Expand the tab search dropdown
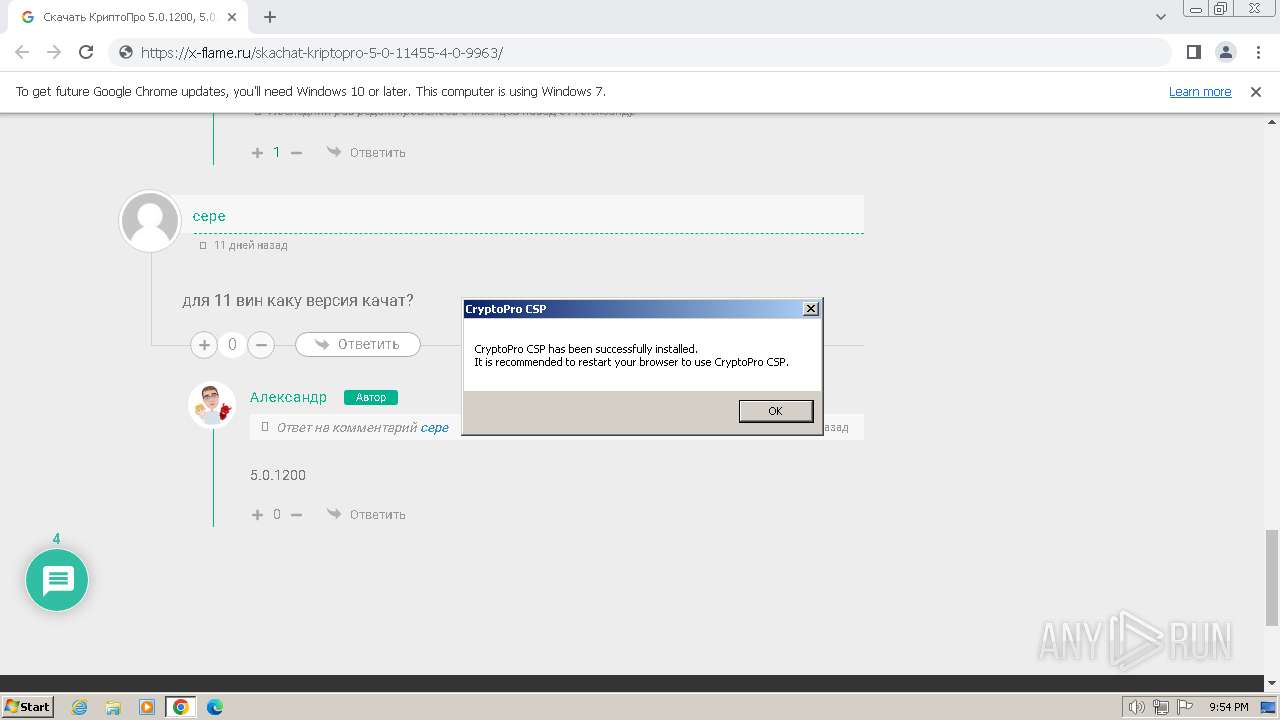The height and width of the screenshot is (720, 1280). point(1161,17)
